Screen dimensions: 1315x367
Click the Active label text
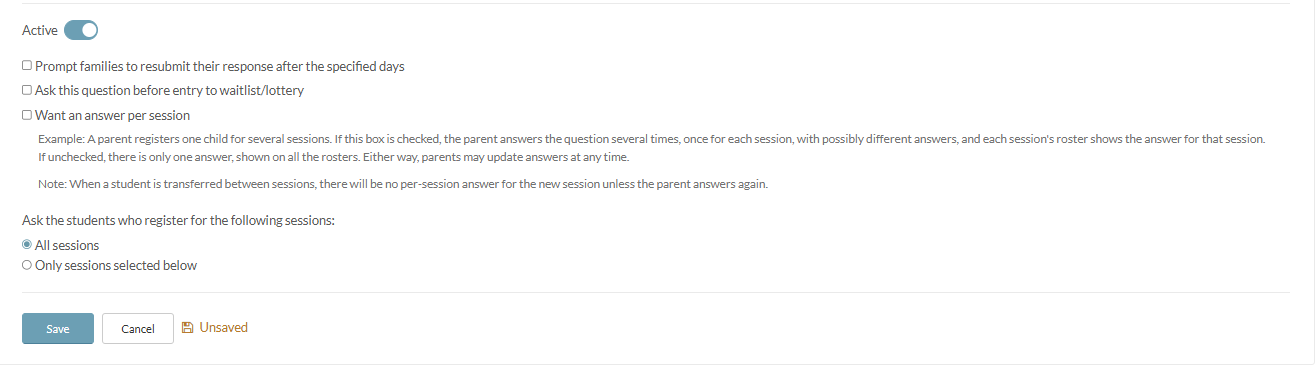pos(40,31)
